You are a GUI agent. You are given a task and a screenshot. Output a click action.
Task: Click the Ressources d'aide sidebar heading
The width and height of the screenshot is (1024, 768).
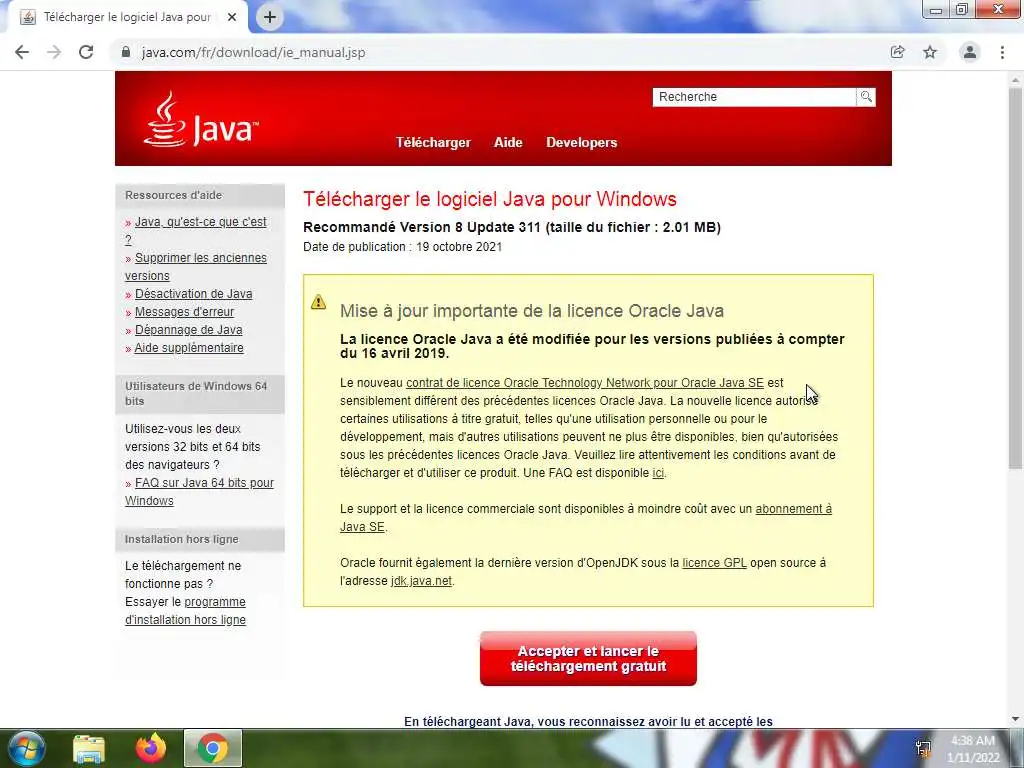[x=174, y=195]
